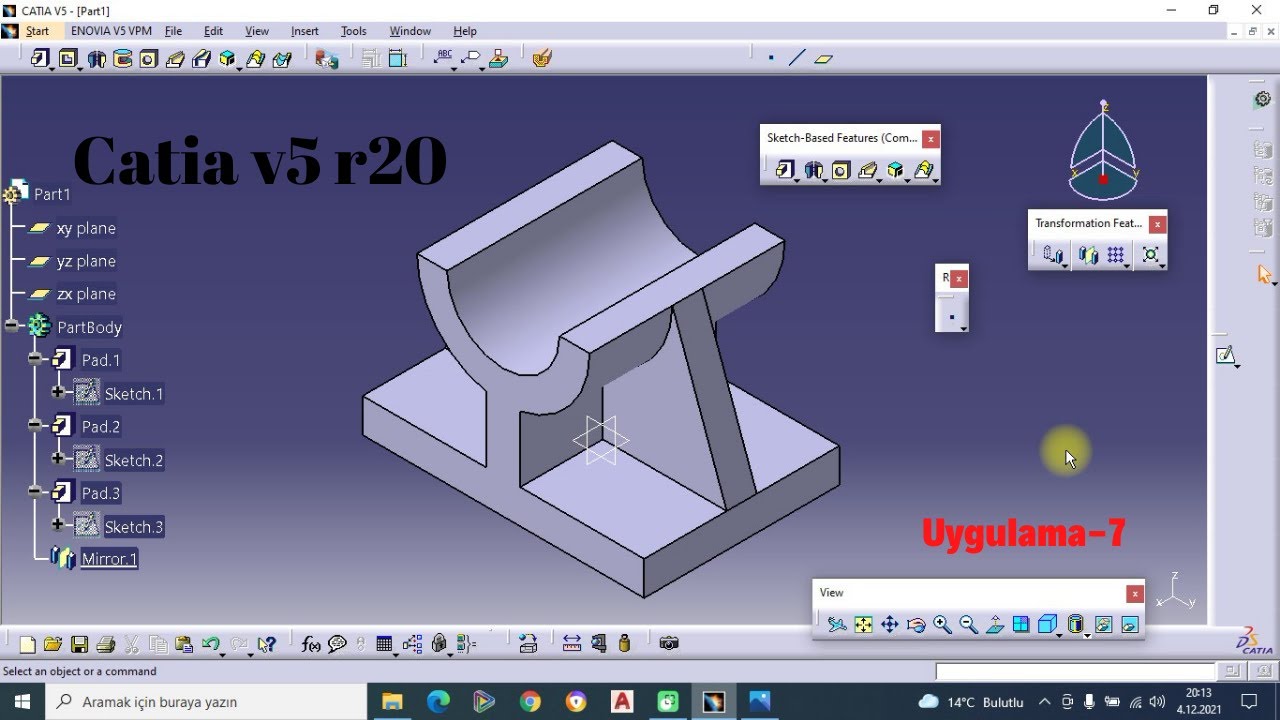Select the xy plane tree item
1280x720 pixels.
coord(86,228)
